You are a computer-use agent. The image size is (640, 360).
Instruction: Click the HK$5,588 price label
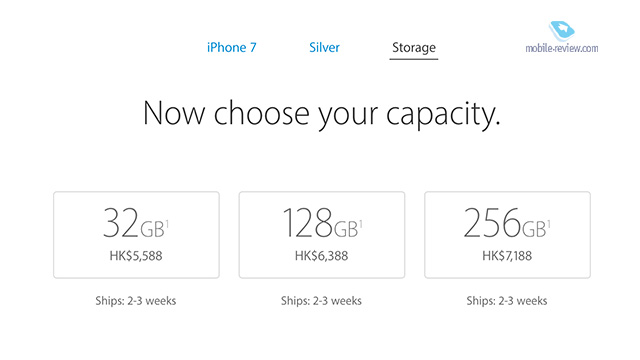point(136,256)
